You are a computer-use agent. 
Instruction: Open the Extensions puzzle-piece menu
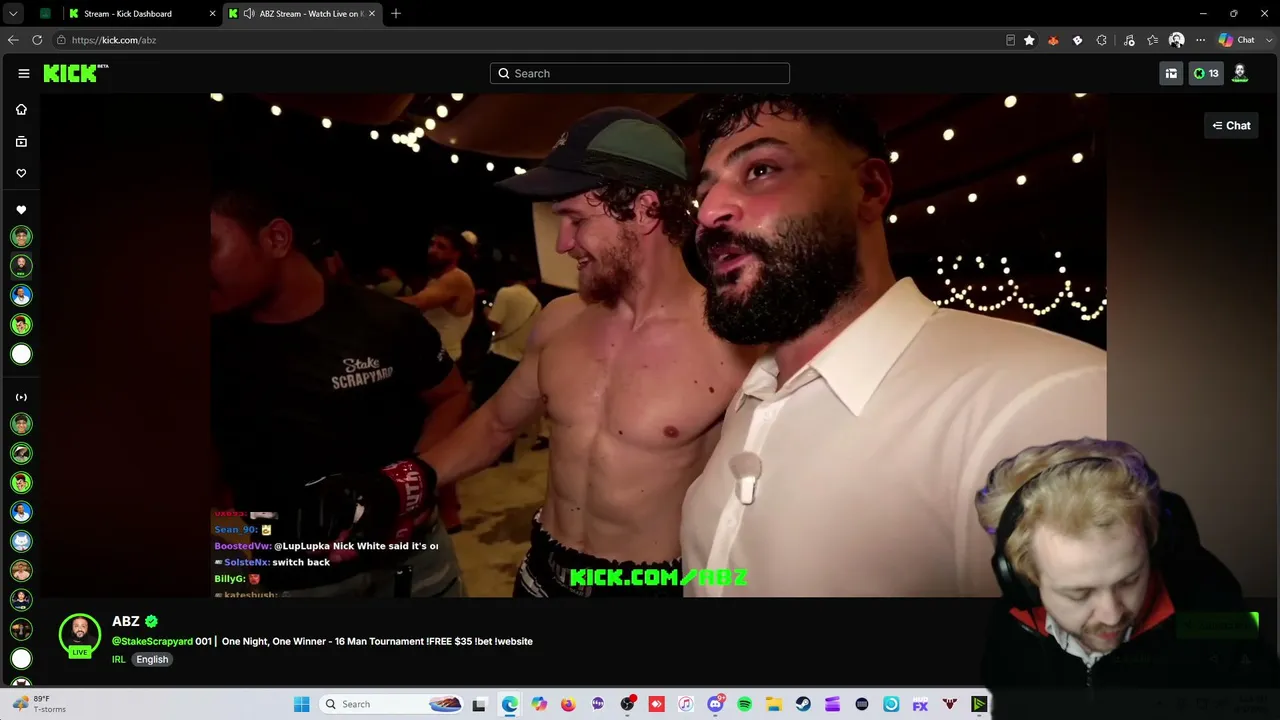(x=1101, y=40)
